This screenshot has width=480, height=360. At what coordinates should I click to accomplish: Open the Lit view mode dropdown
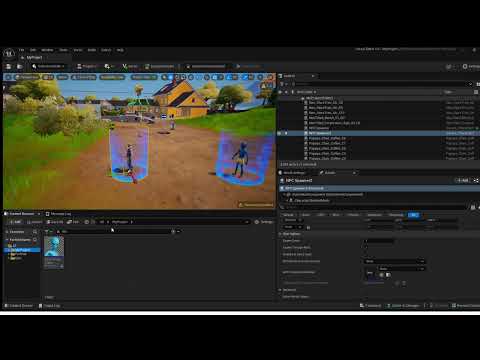click(x=48, y=77)
